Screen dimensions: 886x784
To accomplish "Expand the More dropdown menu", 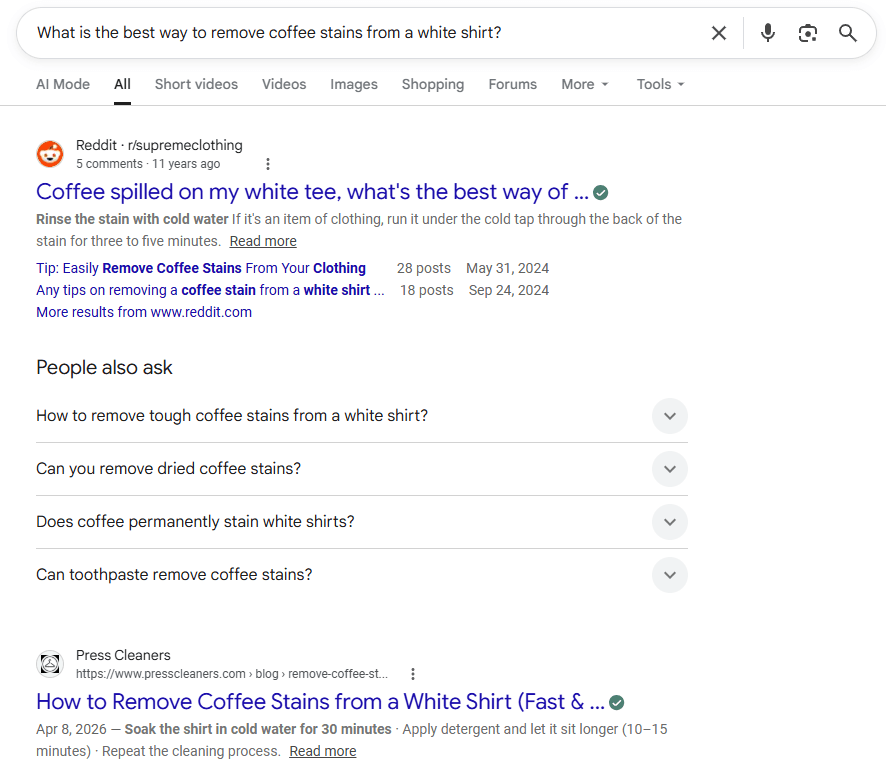I will click(585, 84).
